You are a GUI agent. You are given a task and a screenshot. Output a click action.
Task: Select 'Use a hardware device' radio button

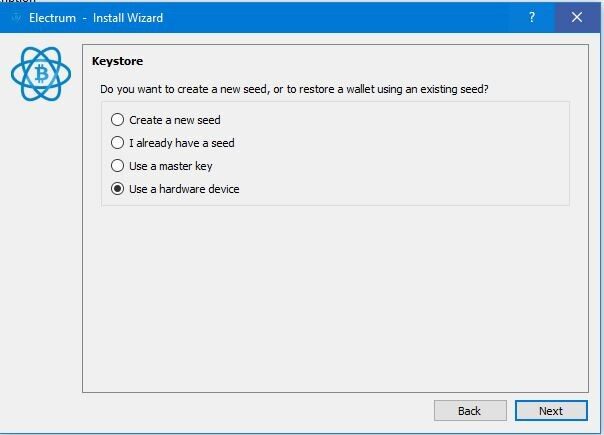coord(117,189)
